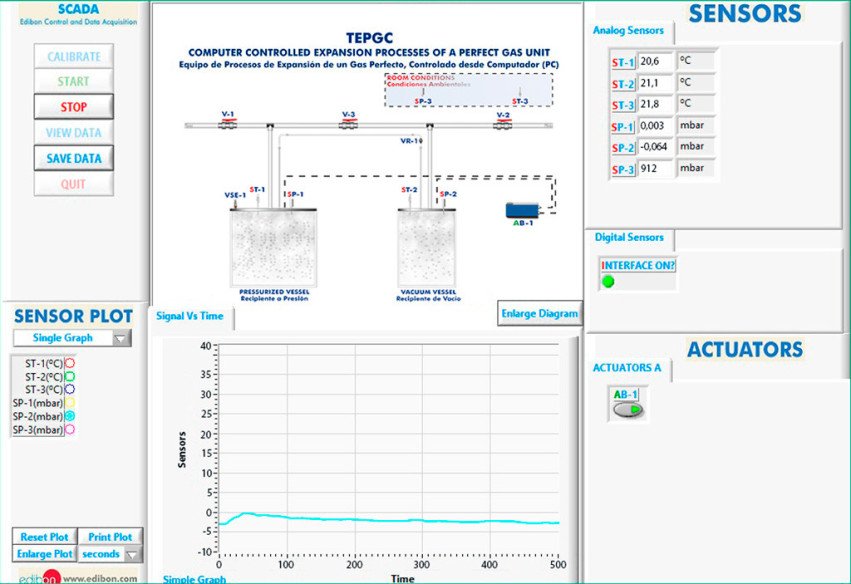851x584 pixels.
Task: Click the QUIT button
Action: [x=74, y=184]
